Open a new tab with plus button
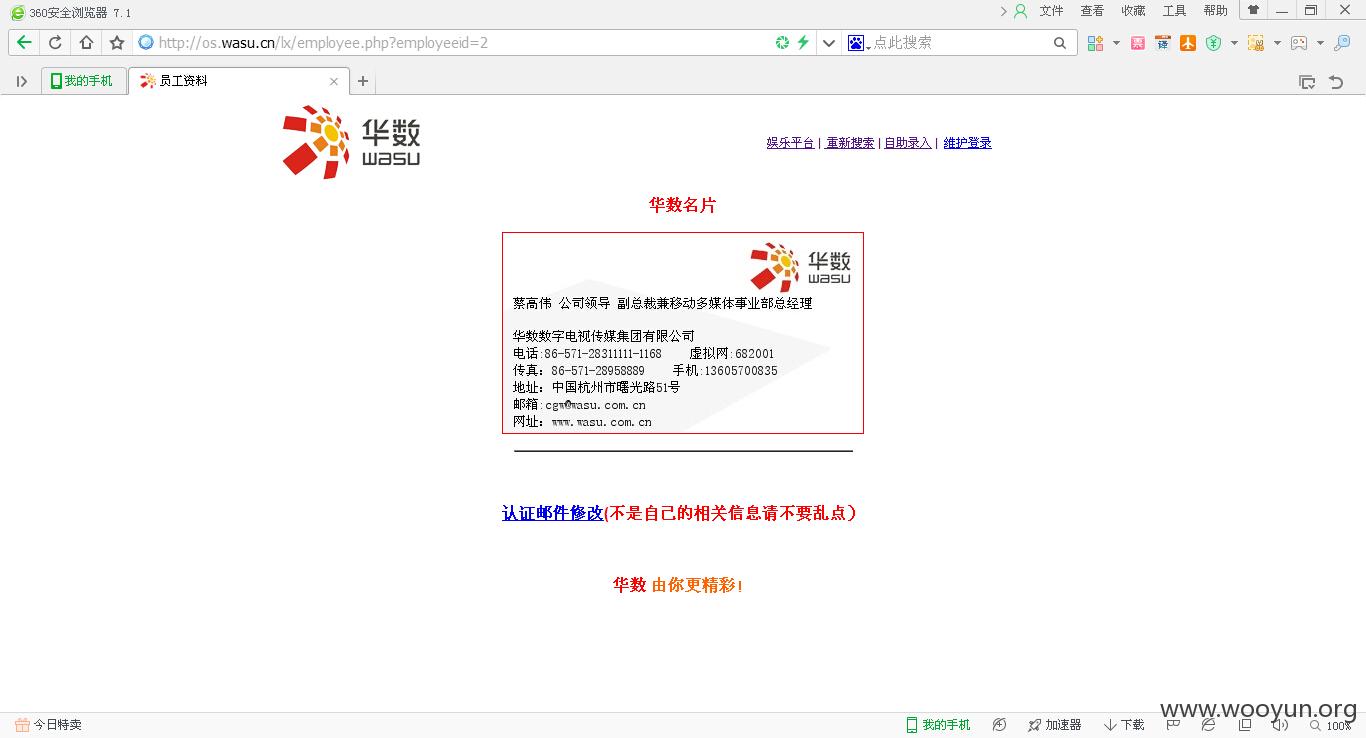This screenshot has height=738, width=1366. (x=363, y=81)
